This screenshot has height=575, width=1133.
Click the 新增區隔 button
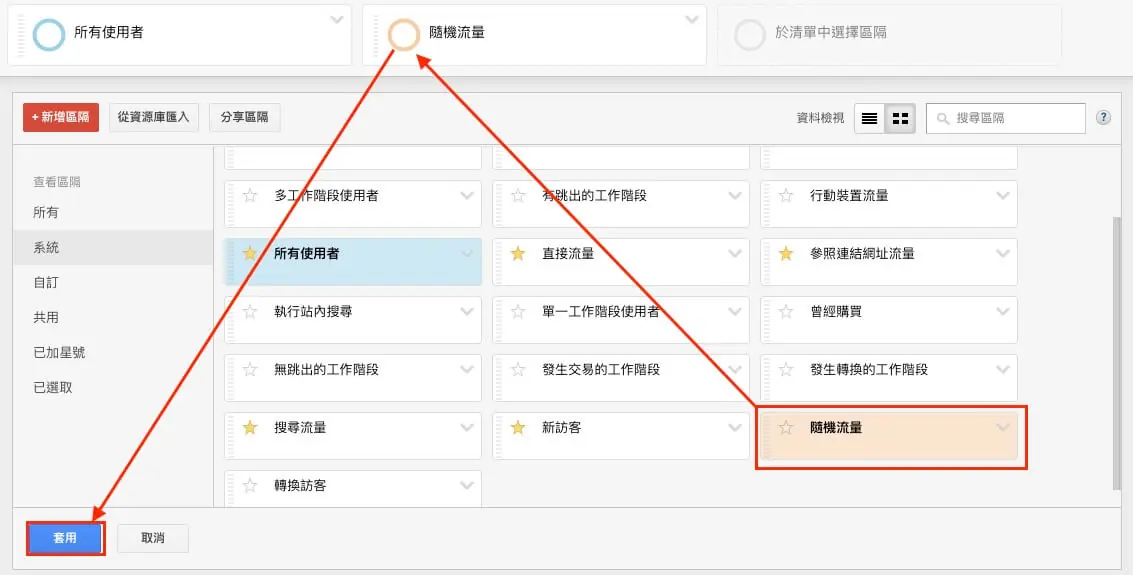(61, 117)
